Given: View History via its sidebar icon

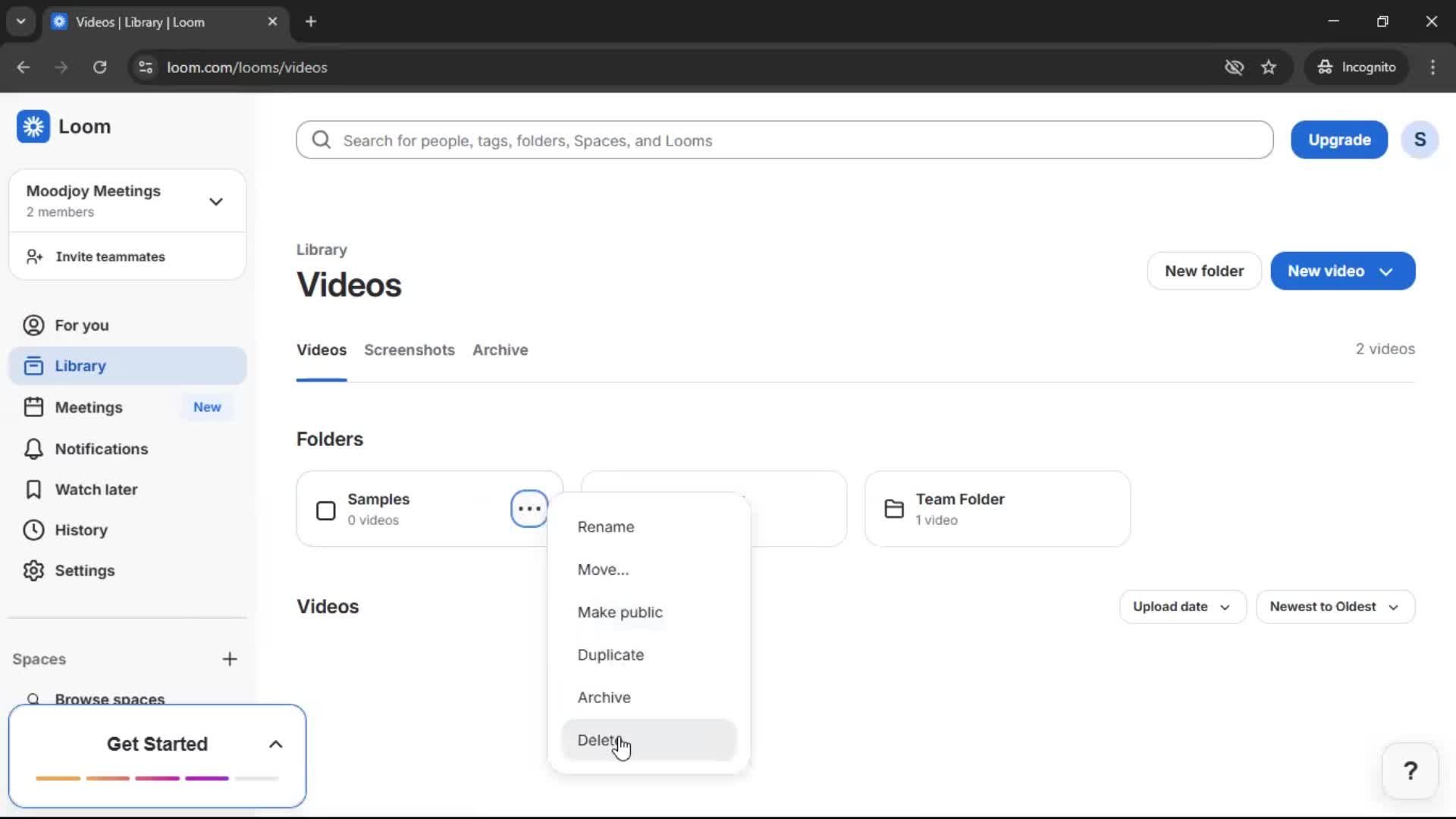Looking at the screenshot, I should point(33,530).
